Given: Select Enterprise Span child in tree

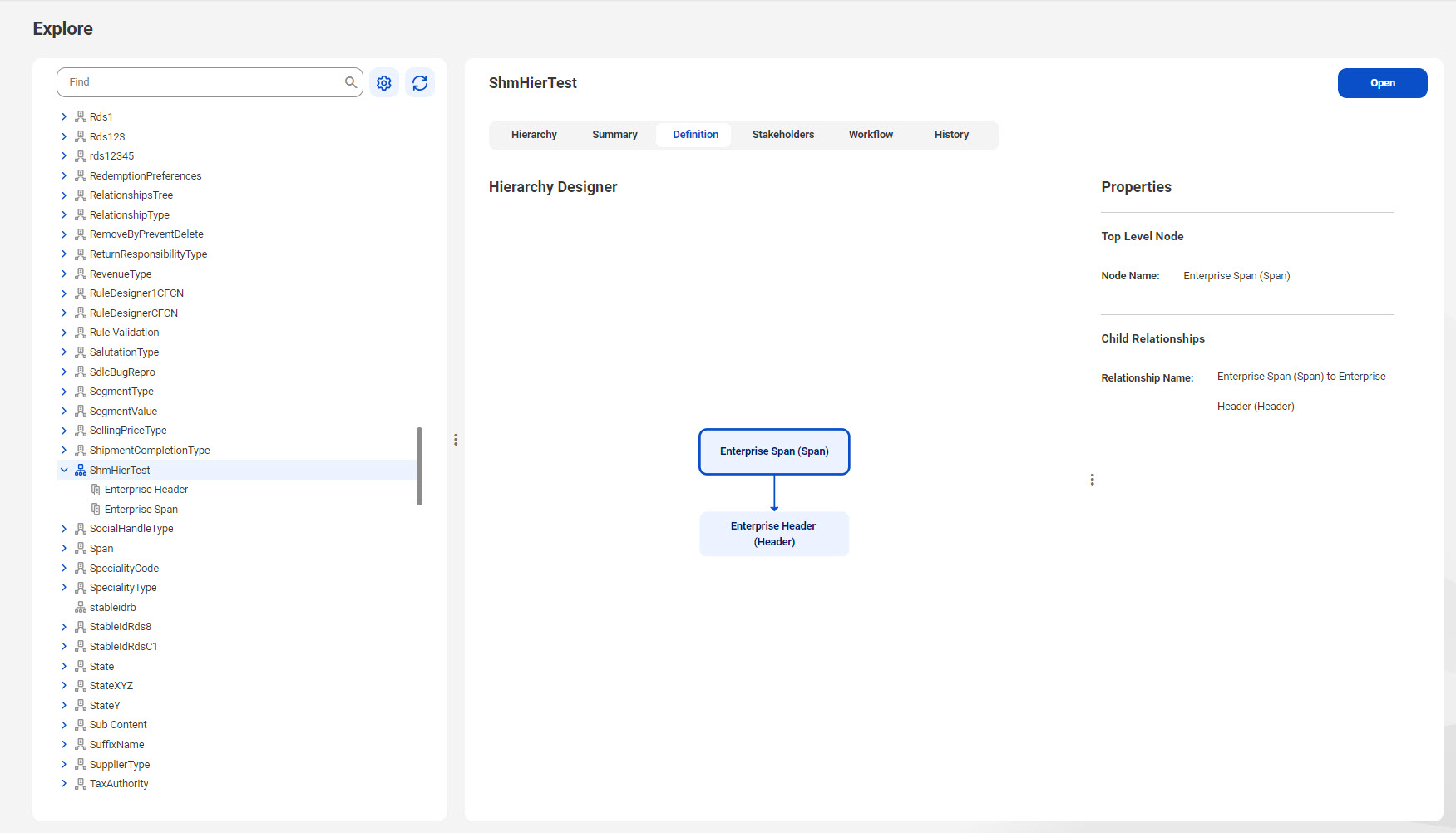Looking at the screenshot, I should (x=141, y=509).
